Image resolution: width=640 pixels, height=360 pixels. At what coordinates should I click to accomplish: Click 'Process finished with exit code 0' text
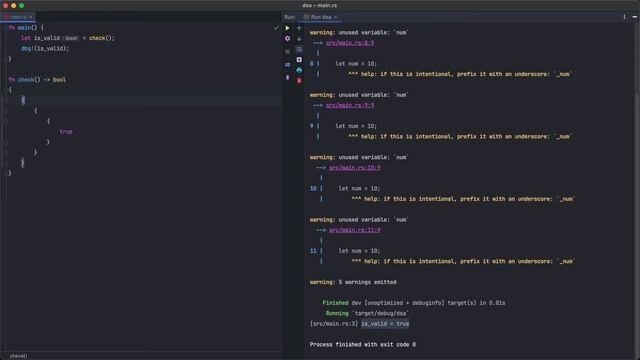tap(362, 344)
